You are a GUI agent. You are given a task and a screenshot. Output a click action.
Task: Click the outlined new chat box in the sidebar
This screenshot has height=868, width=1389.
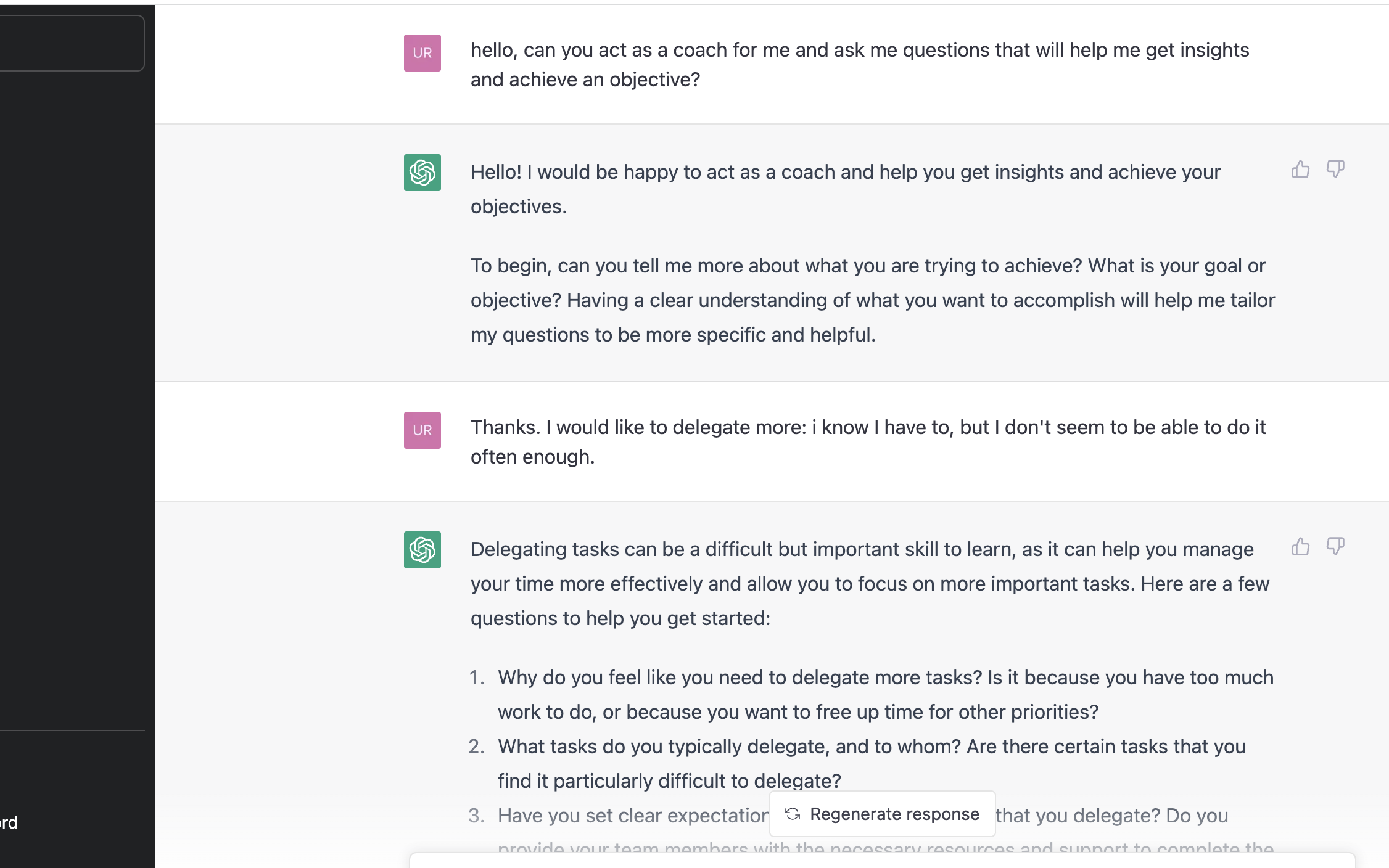72,43
